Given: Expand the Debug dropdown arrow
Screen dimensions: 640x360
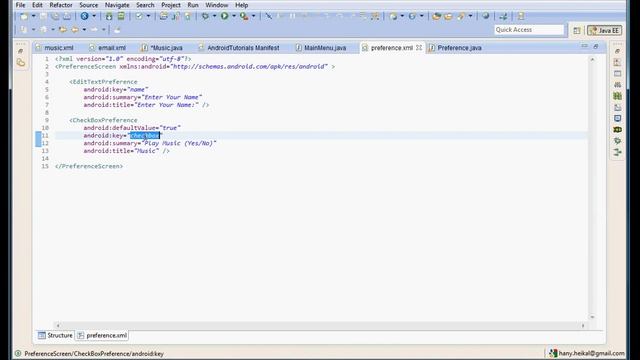Looking at the screenshot, I should click(x=214, y=16).
